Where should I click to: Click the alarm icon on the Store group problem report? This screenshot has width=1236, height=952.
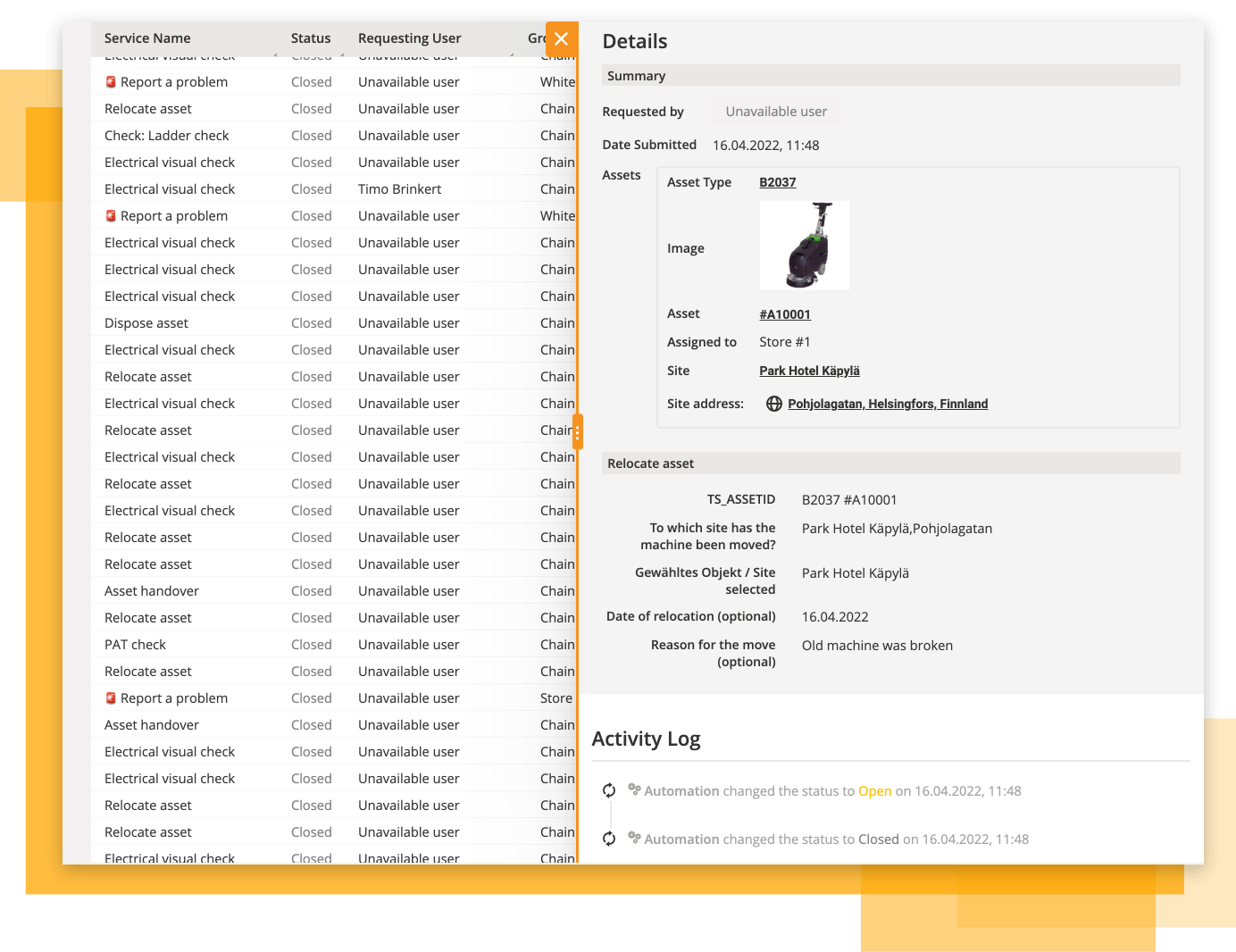pyautogui.click(x=111, y=698)
